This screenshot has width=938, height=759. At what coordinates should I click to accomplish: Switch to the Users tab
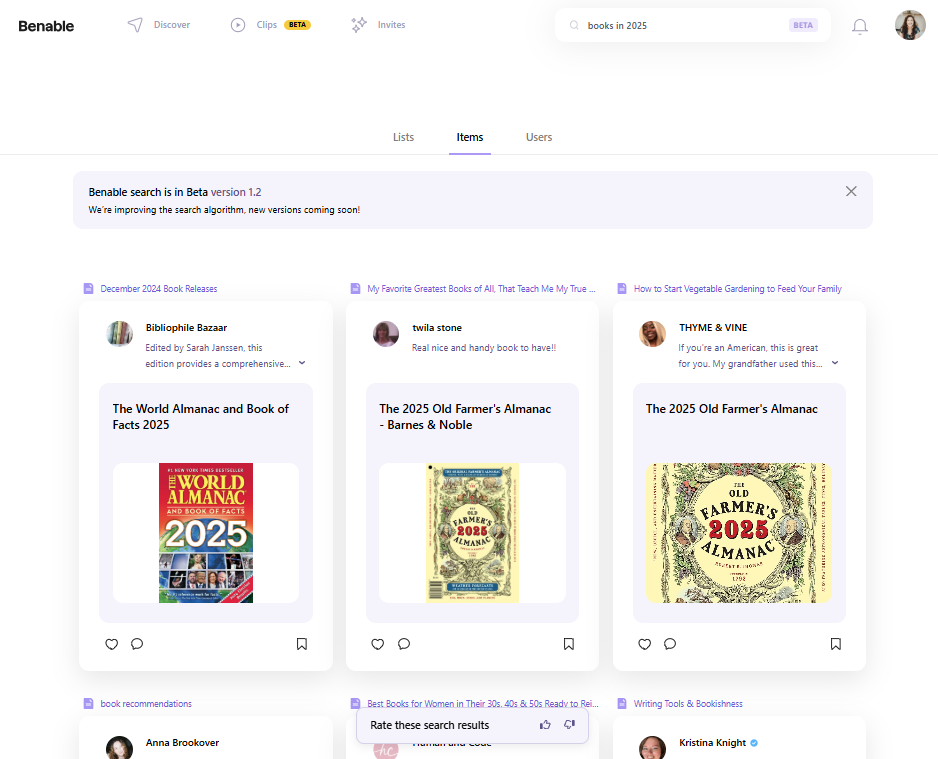click(x=539, y=137)
